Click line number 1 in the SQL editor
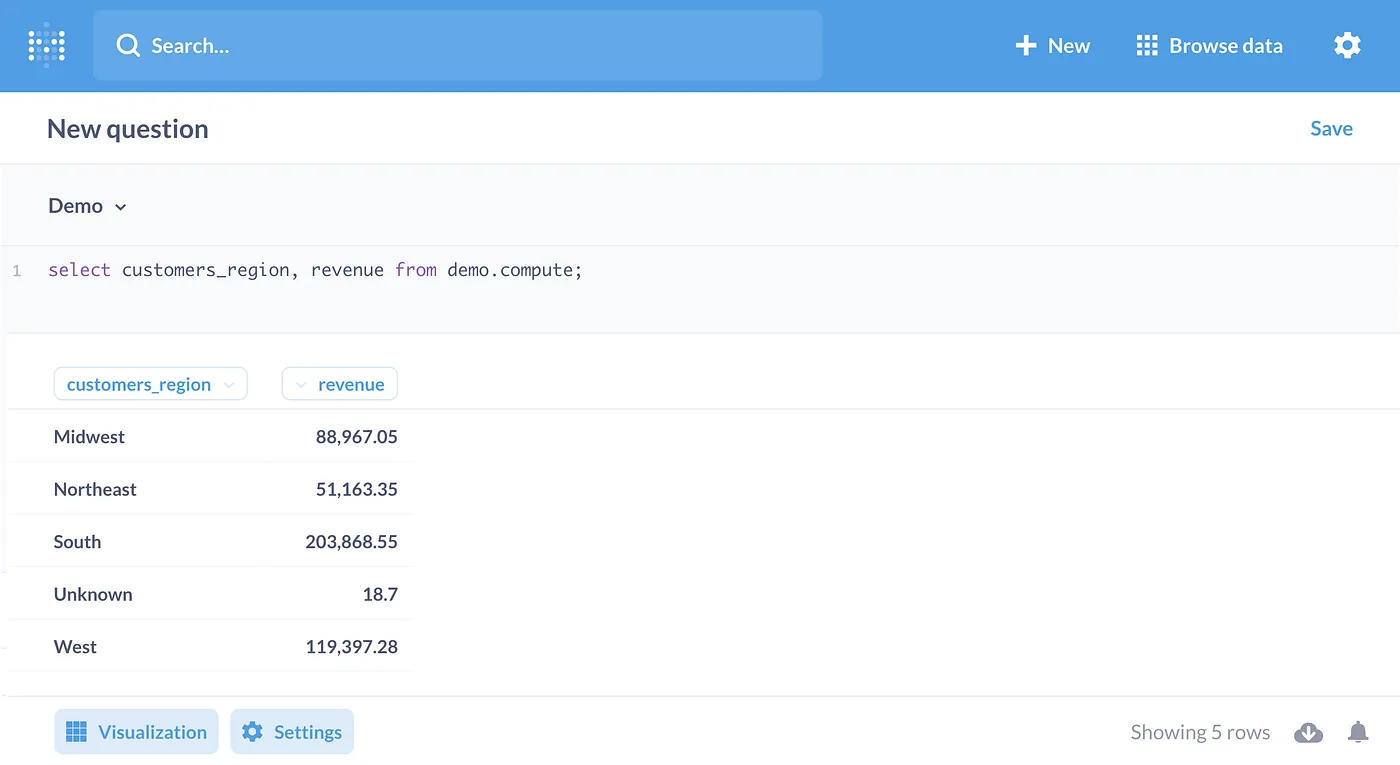Screen dimensions: 1400x765 point(16,270)
